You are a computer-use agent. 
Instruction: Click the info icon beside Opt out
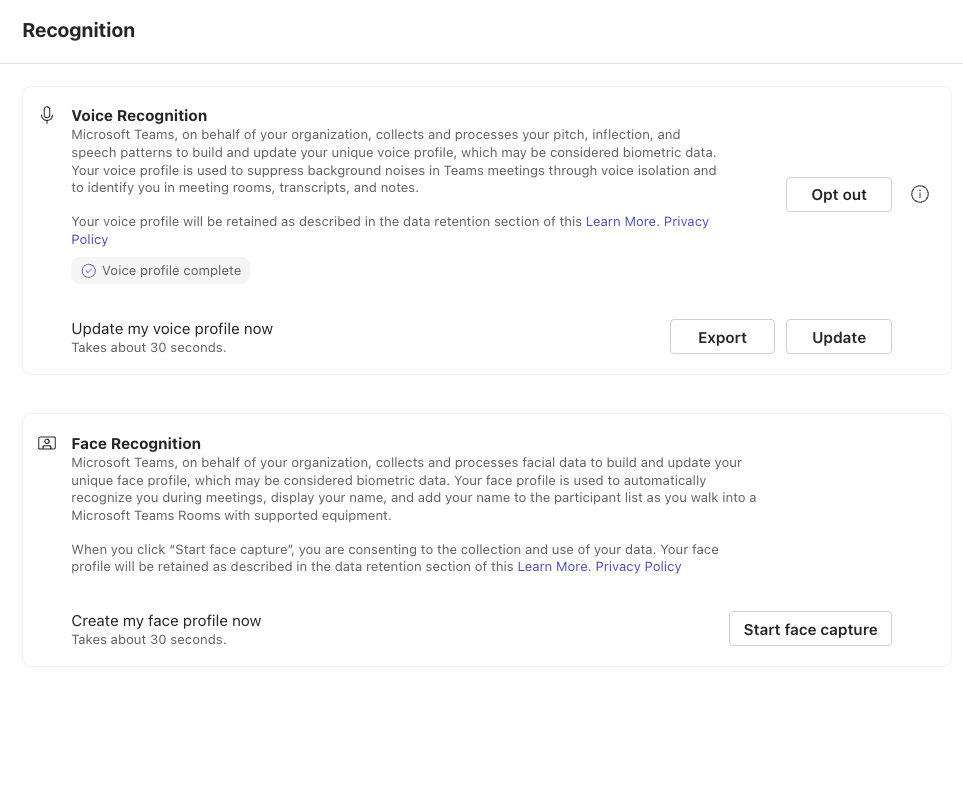[x=919, y=194]
